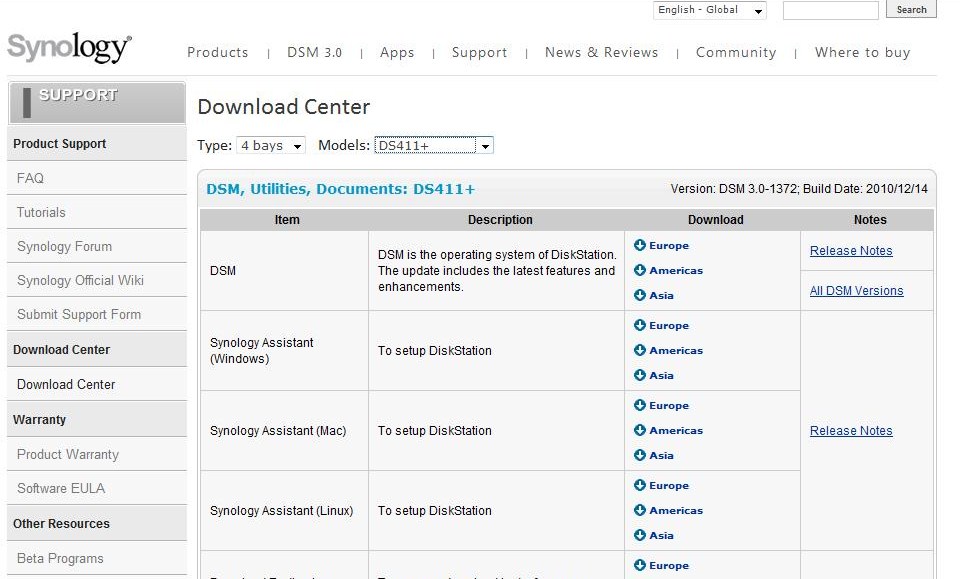Click the Europe link in the DSM row
Viewport: 960px width, 579px height.
click(x=669, y=245)
